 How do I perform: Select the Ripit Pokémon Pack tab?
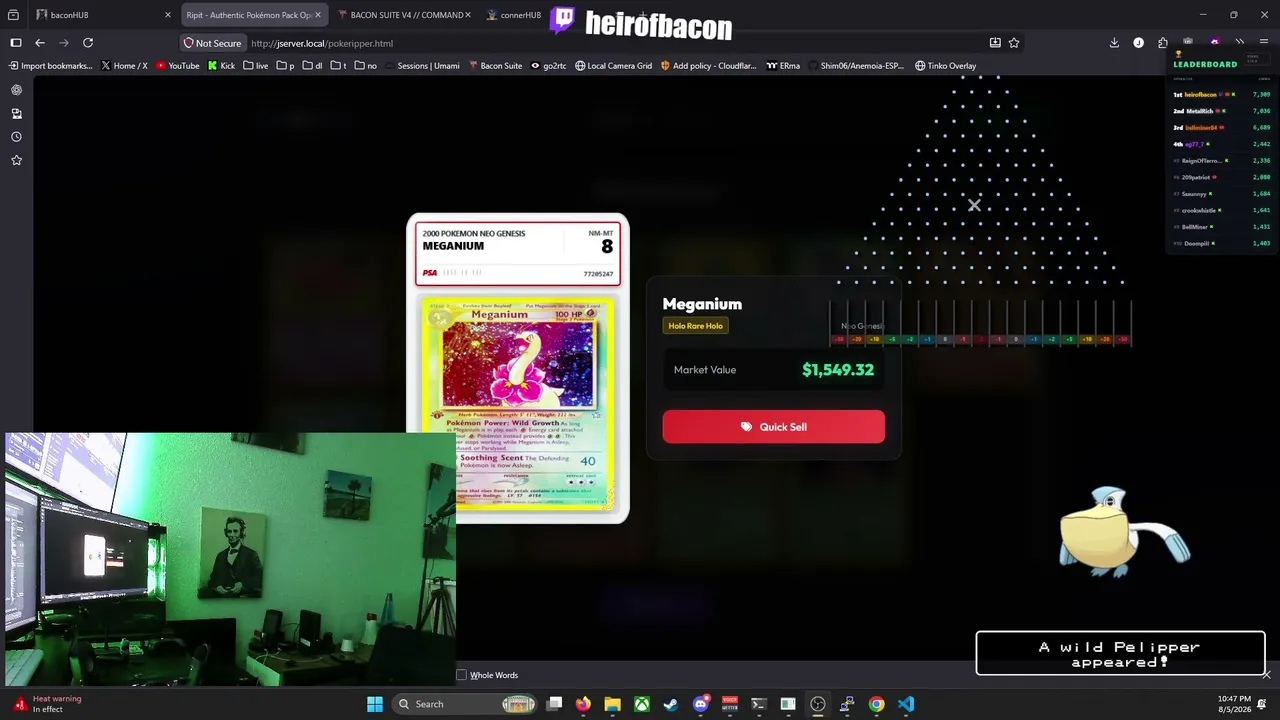point(254,15)
